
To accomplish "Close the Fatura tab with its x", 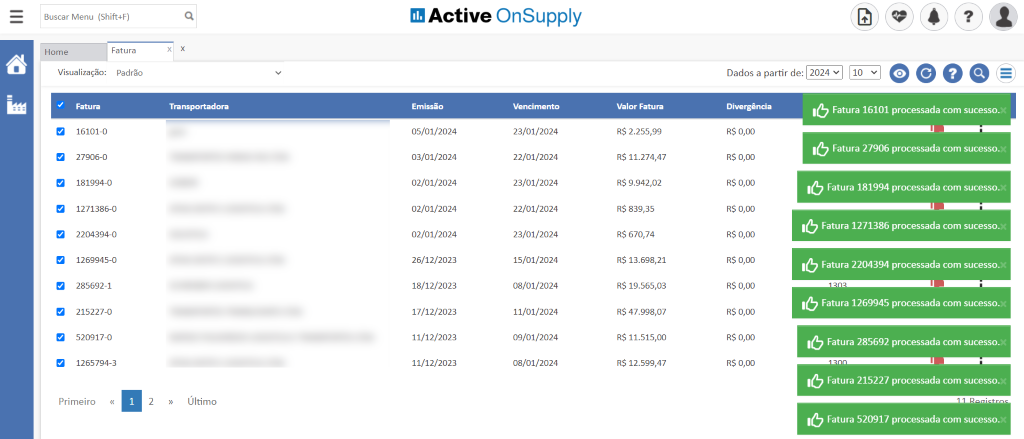I will click(x=169, y=49).
